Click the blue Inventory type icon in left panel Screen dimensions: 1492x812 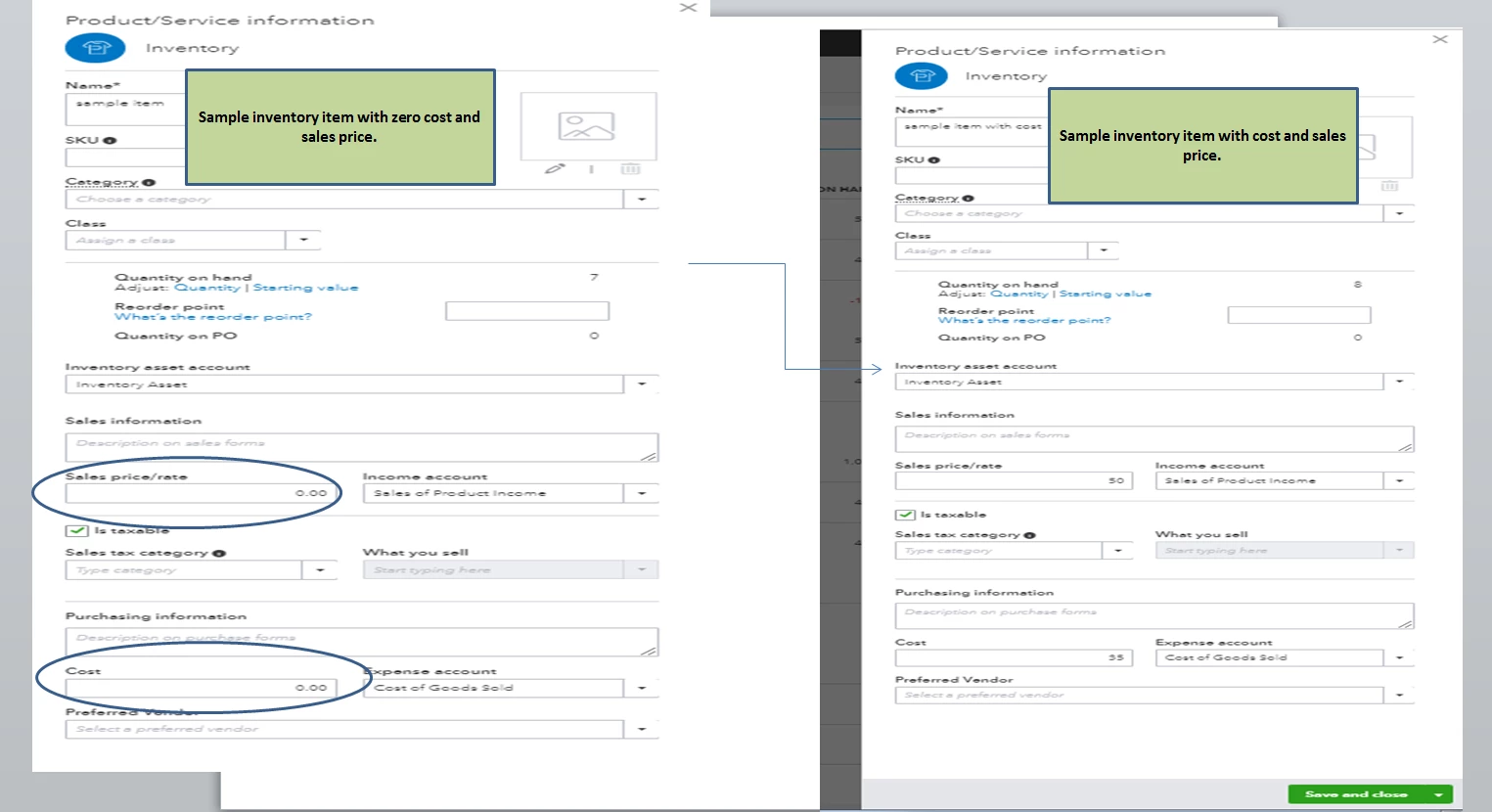(96, 48)
